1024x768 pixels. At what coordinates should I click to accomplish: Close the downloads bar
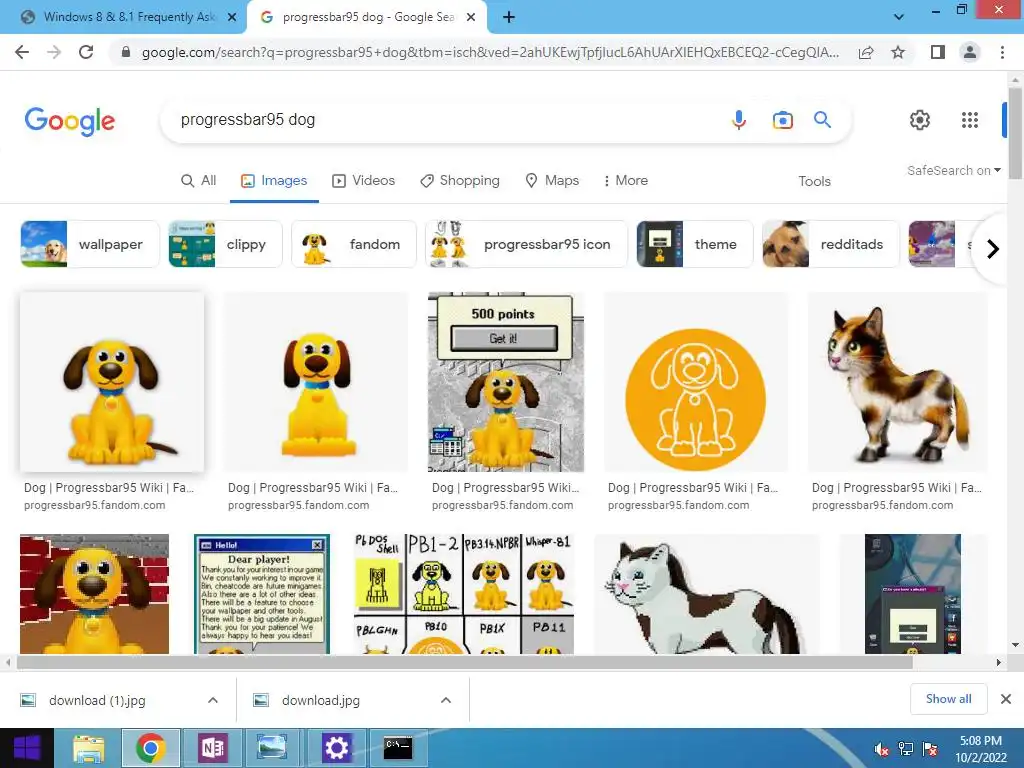point(1006,699)
